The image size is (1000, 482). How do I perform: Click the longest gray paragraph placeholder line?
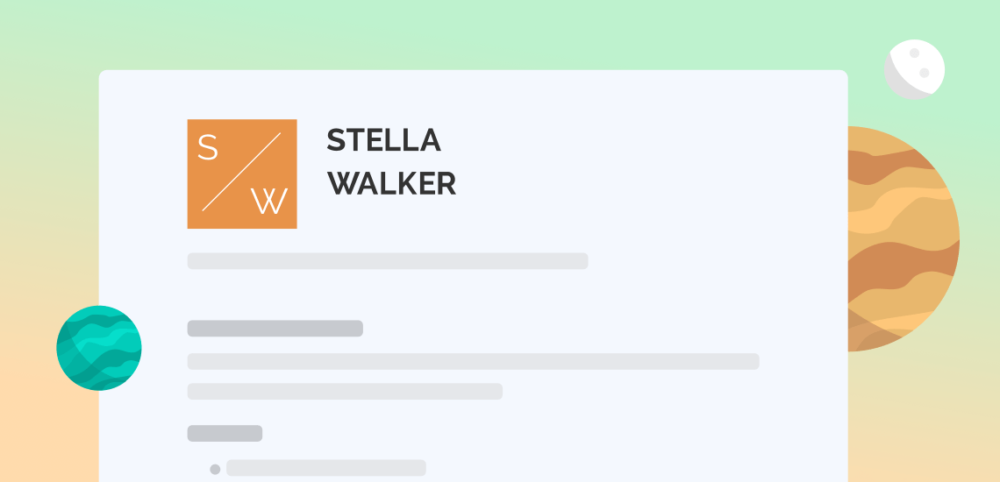click(473, 362)
